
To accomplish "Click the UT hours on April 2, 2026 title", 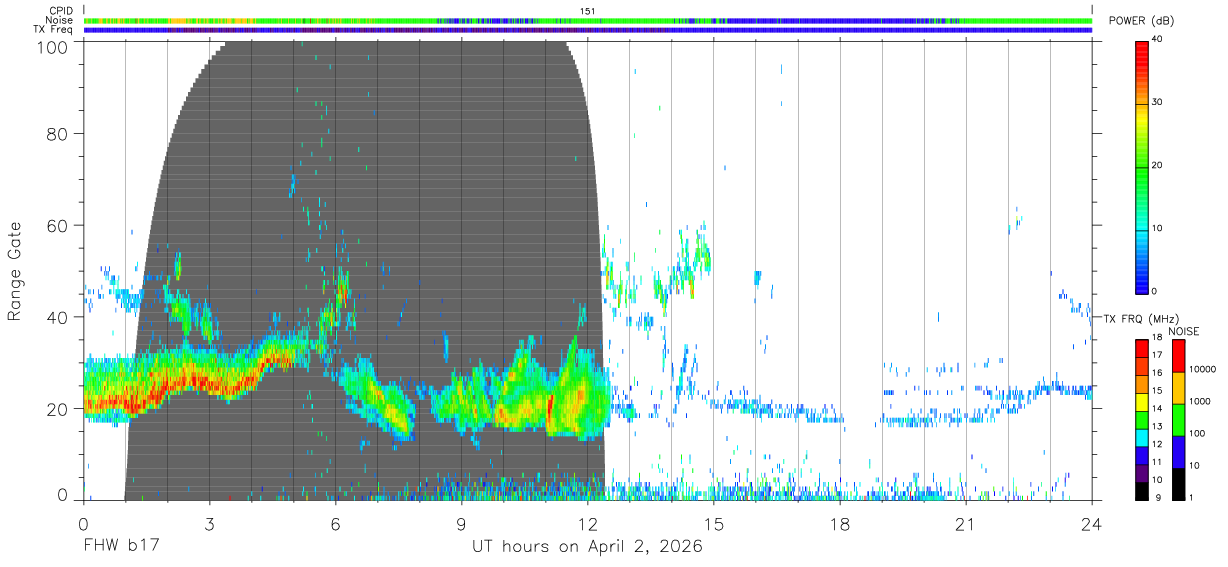I will point(587,547).
